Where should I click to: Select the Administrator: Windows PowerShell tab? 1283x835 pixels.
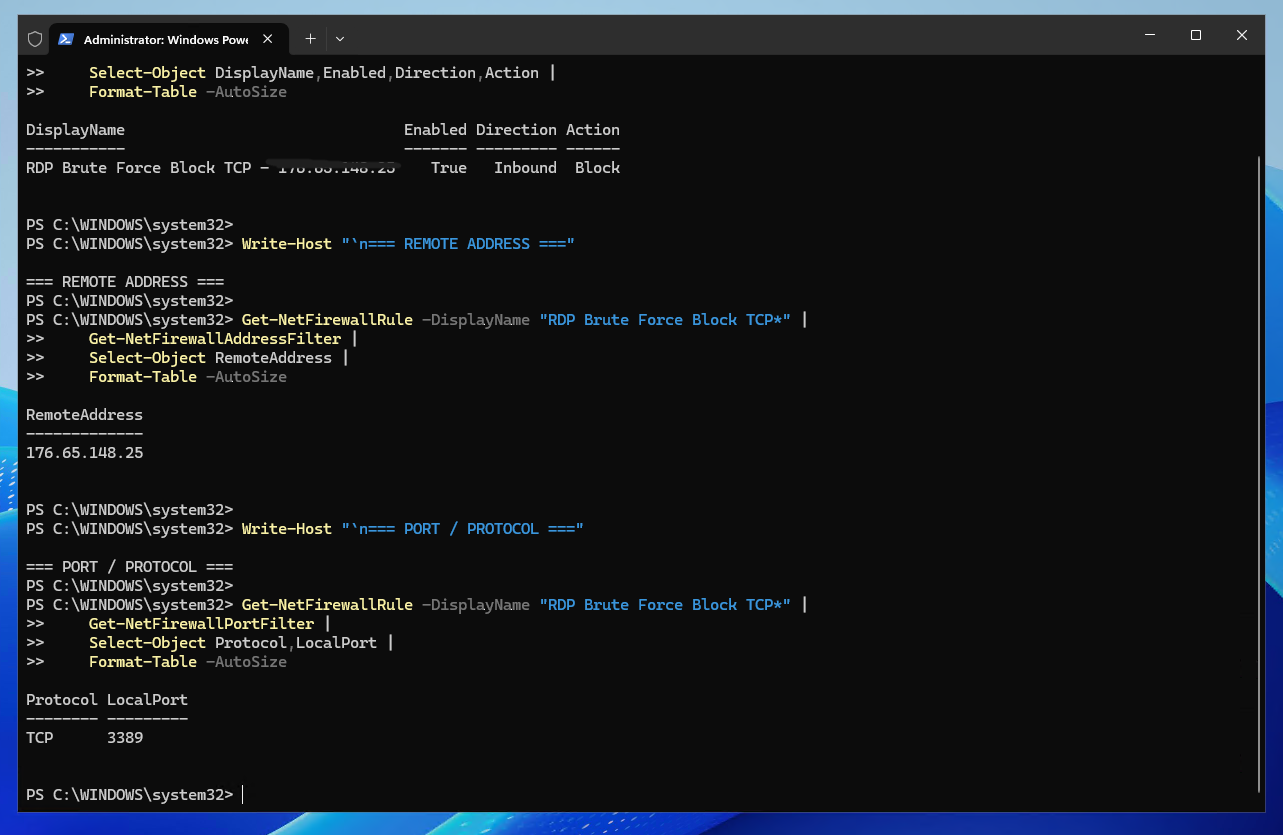[166, 39]
